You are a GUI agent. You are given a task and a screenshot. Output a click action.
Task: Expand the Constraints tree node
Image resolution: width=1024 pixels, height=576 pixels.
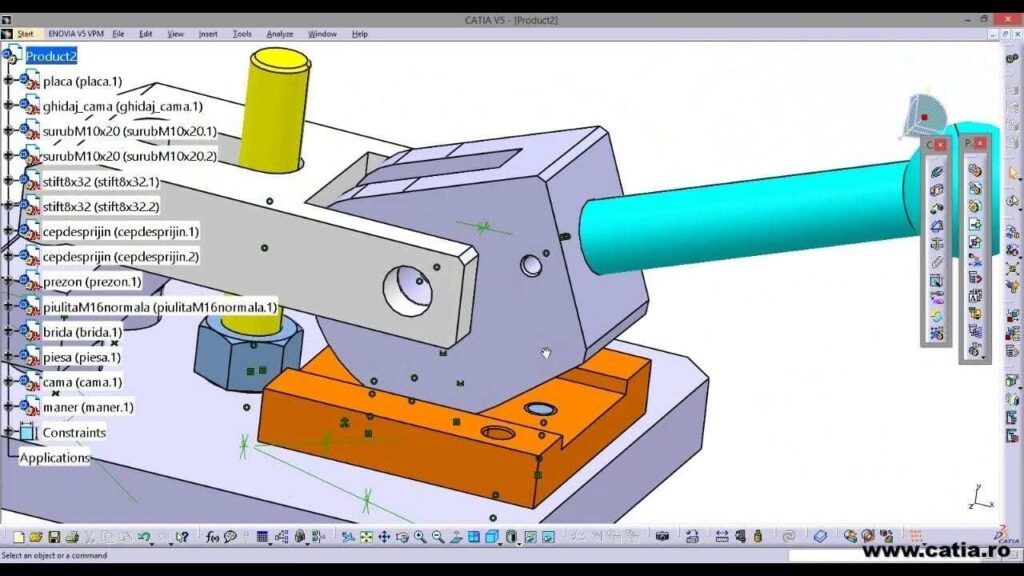tap(8, 432)
